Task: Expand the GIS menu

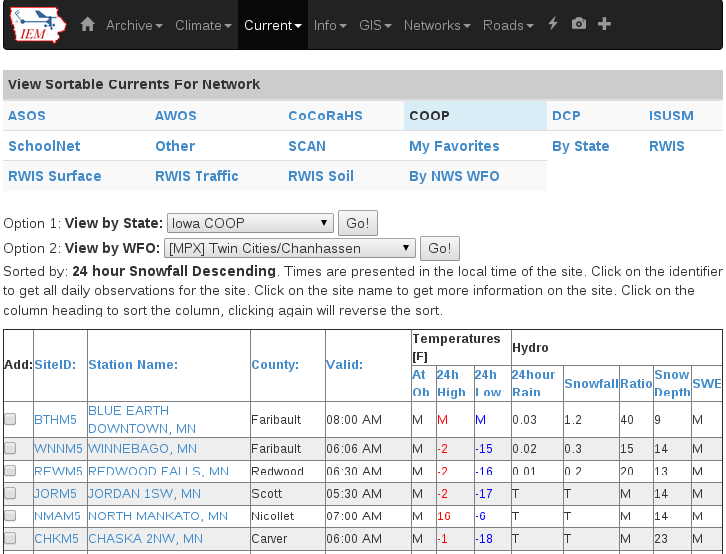Action: click(376, 25)
